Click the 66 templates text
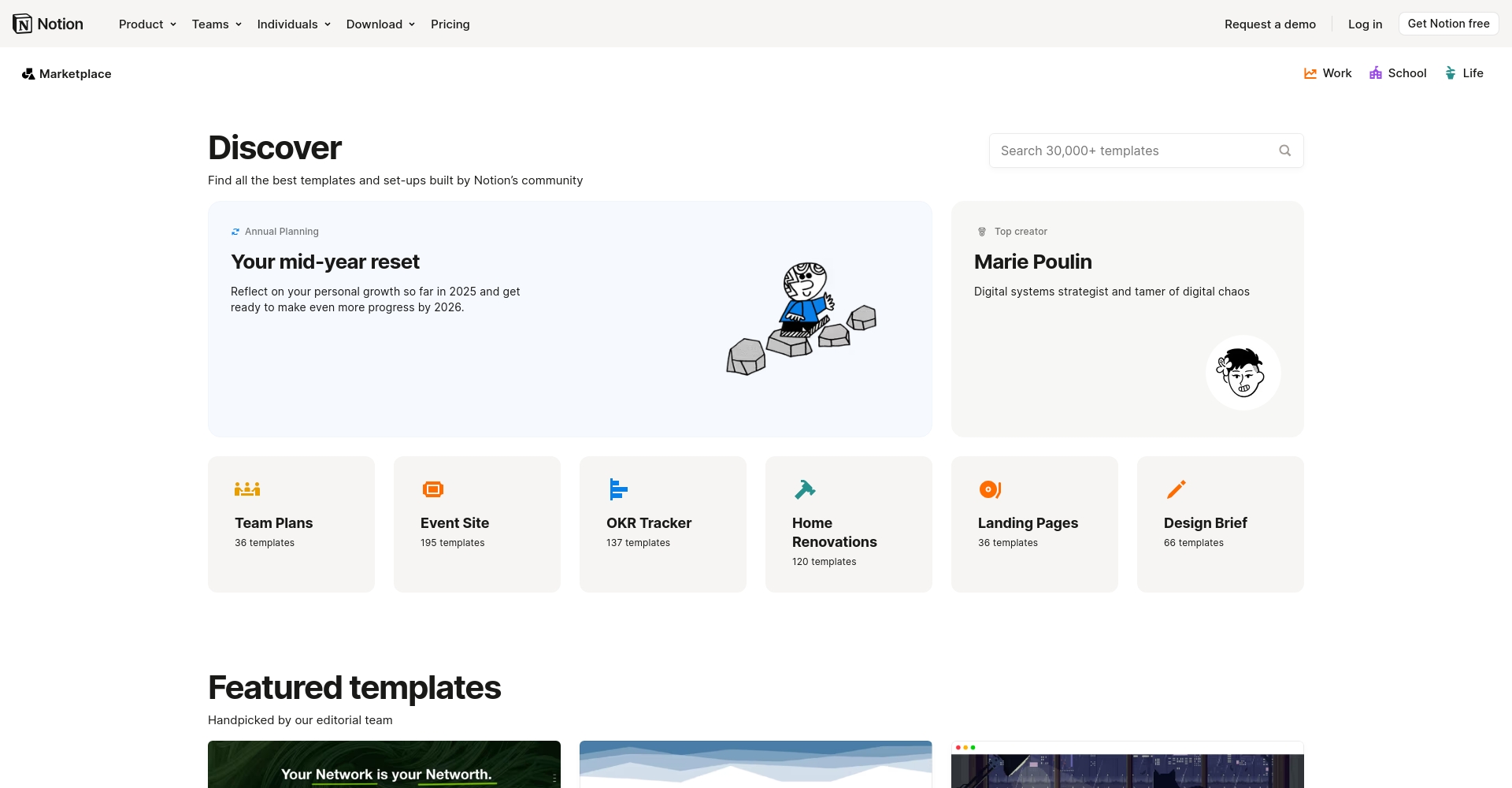 click(x=1194, y=543)
